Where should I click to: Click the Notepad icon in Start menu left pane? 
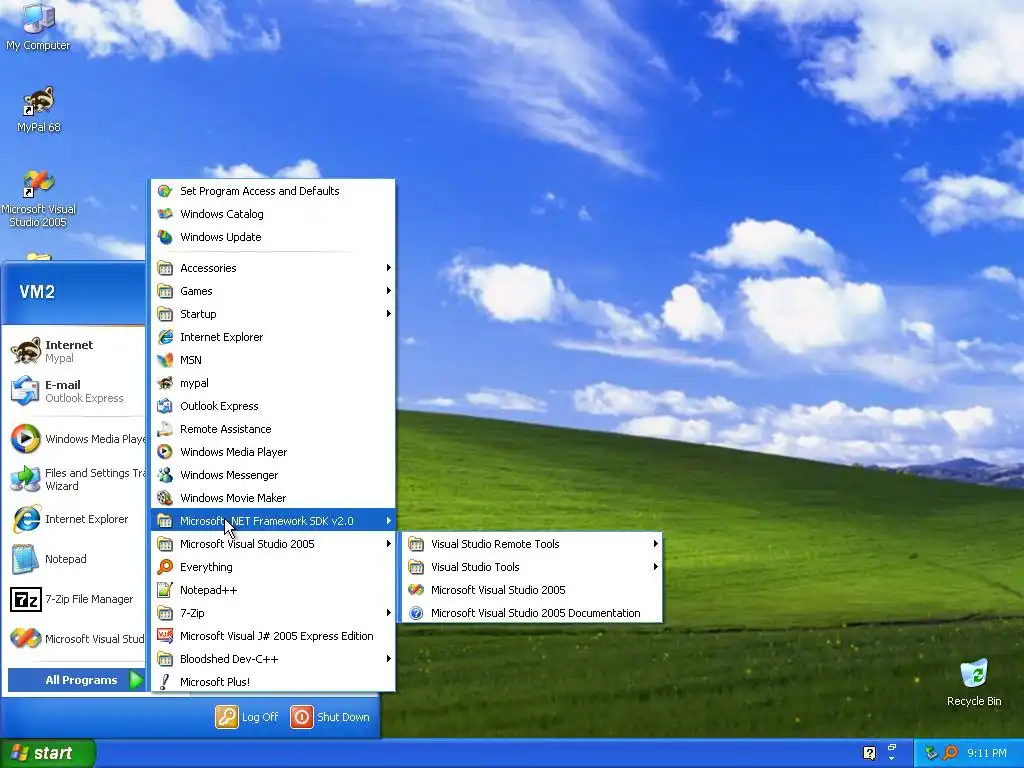coord(25,559)
